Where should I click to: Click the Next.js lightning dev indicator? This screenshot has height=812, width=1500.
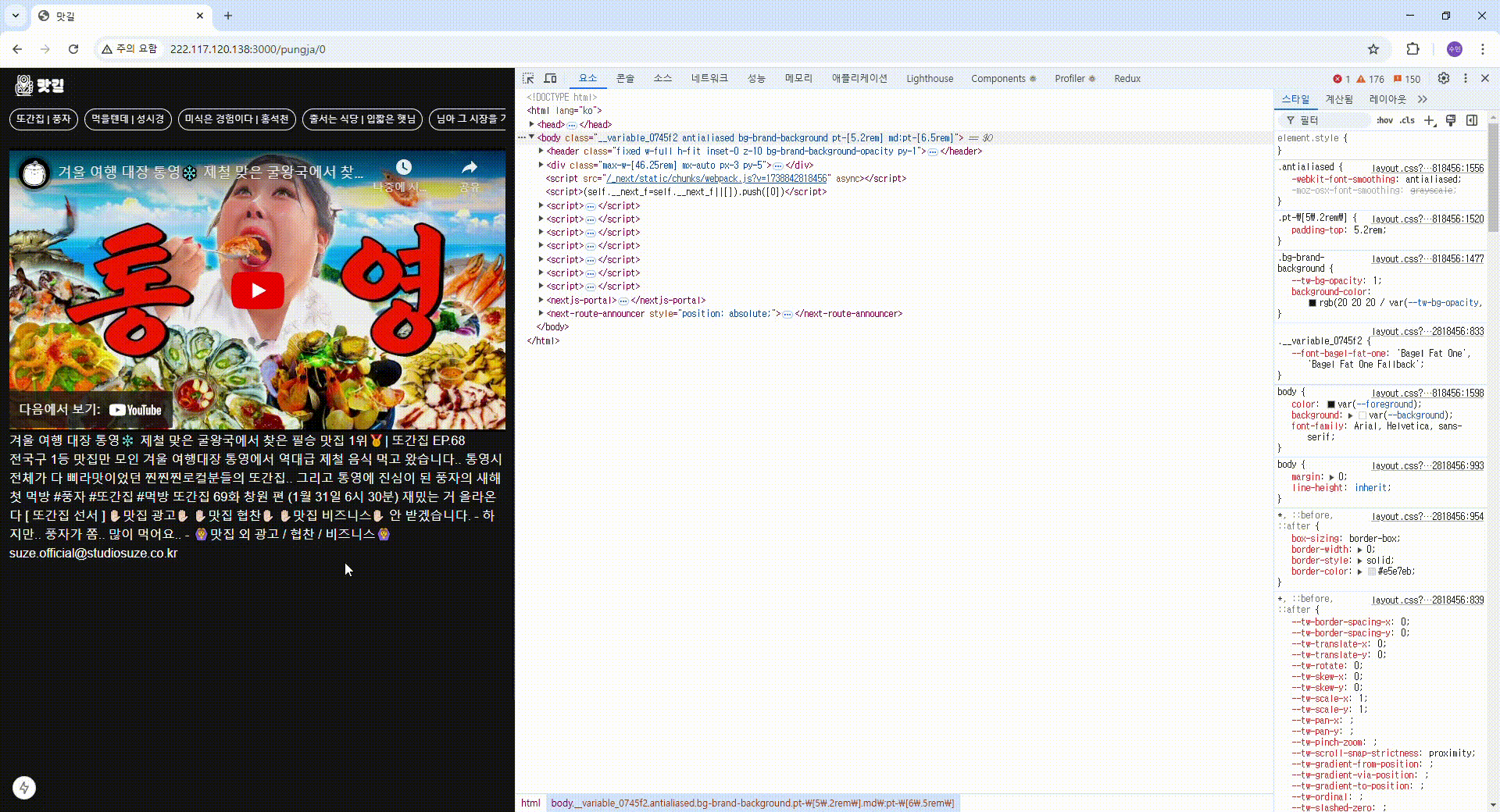pyautogui.click(x=24, y=788)
